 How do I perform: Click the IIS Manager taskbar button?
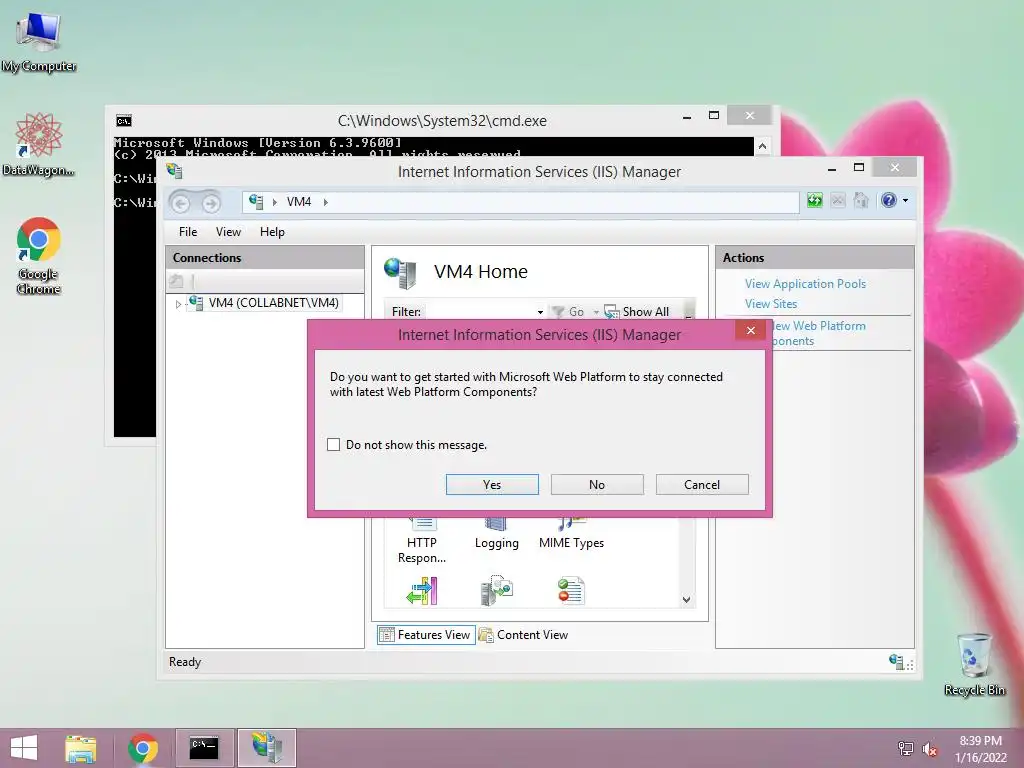266,748
